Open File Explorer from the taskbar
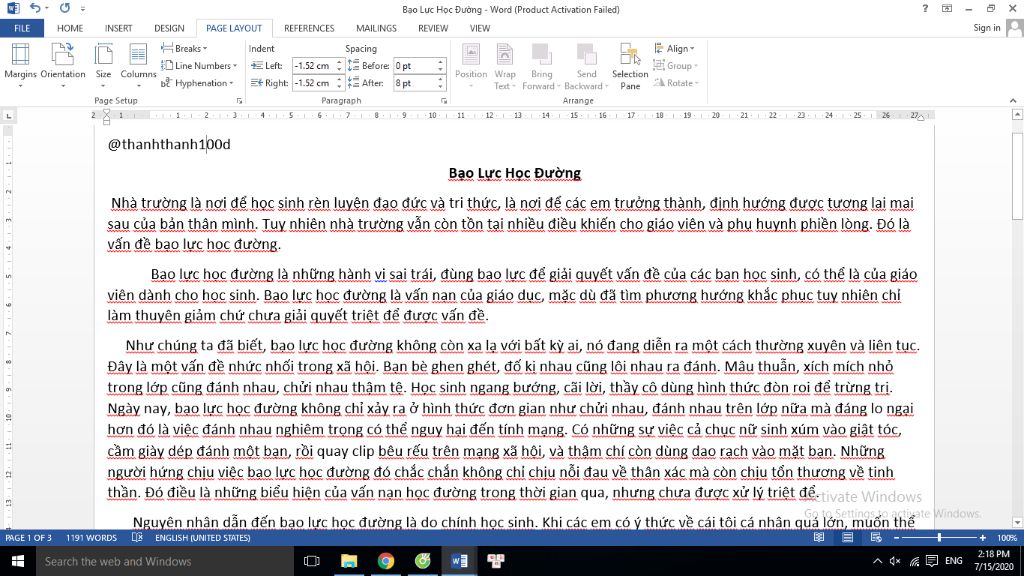This screenshot has width=1024, height=576. click(349, 561)
